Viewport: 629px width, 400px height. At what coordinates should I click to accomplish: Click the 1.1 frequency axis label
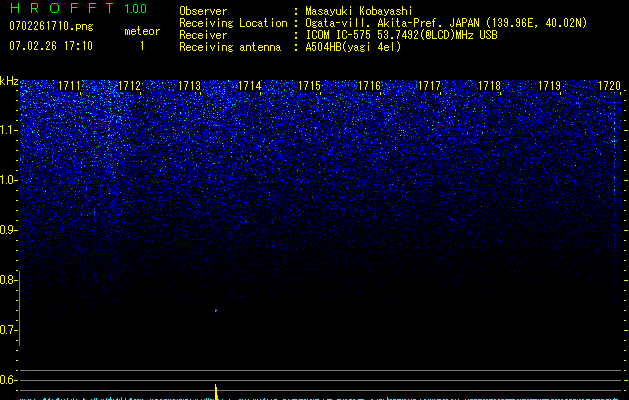pyautogui.click(x=8, y=130)
